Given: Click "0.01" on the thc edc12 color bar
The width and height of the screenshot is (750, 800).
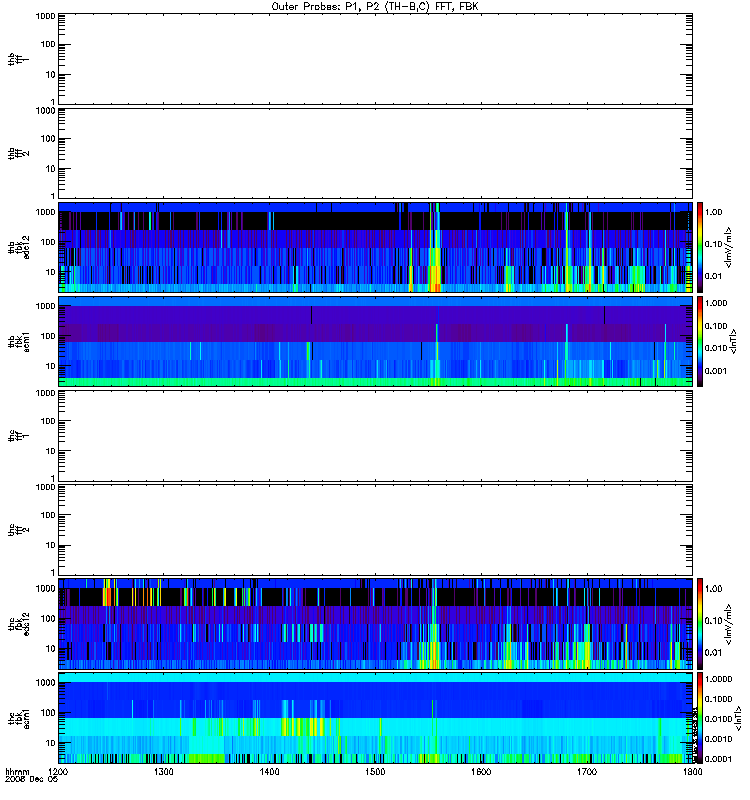Looking at the screenshot, I should pos(714,653).
